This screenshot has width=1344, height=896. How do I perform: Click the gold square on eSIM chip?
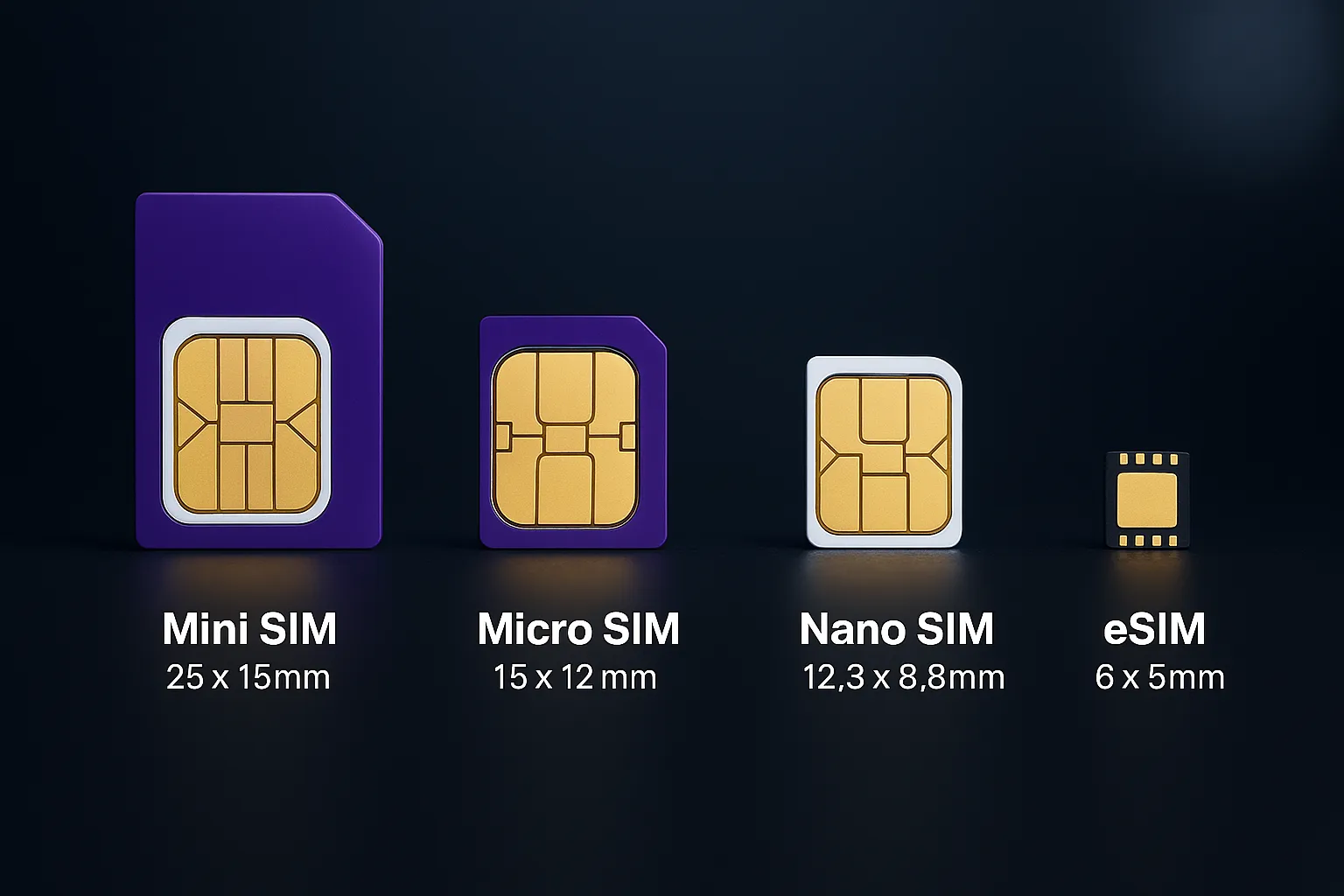coord(1147,500)
